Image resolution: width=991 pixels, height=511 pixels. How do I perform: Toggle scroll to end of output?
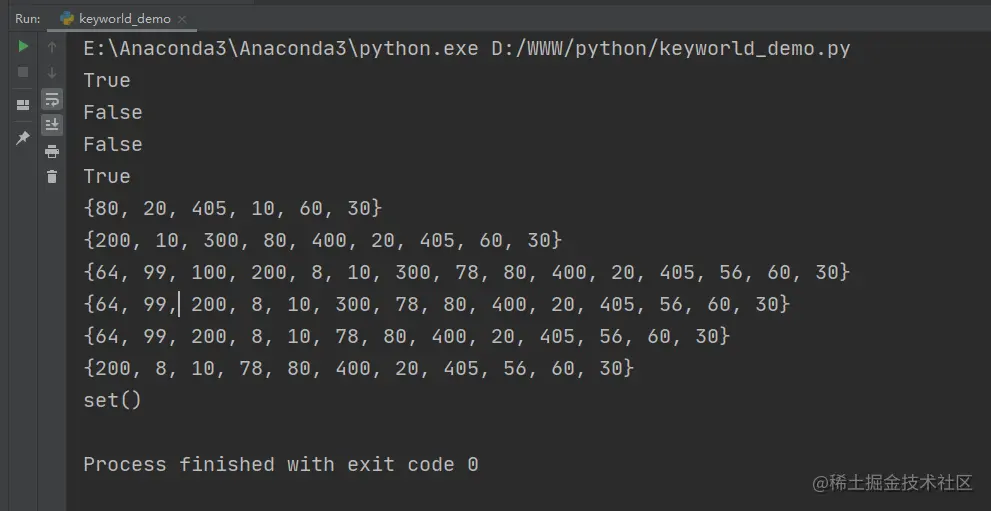click(x=52, y=124)
